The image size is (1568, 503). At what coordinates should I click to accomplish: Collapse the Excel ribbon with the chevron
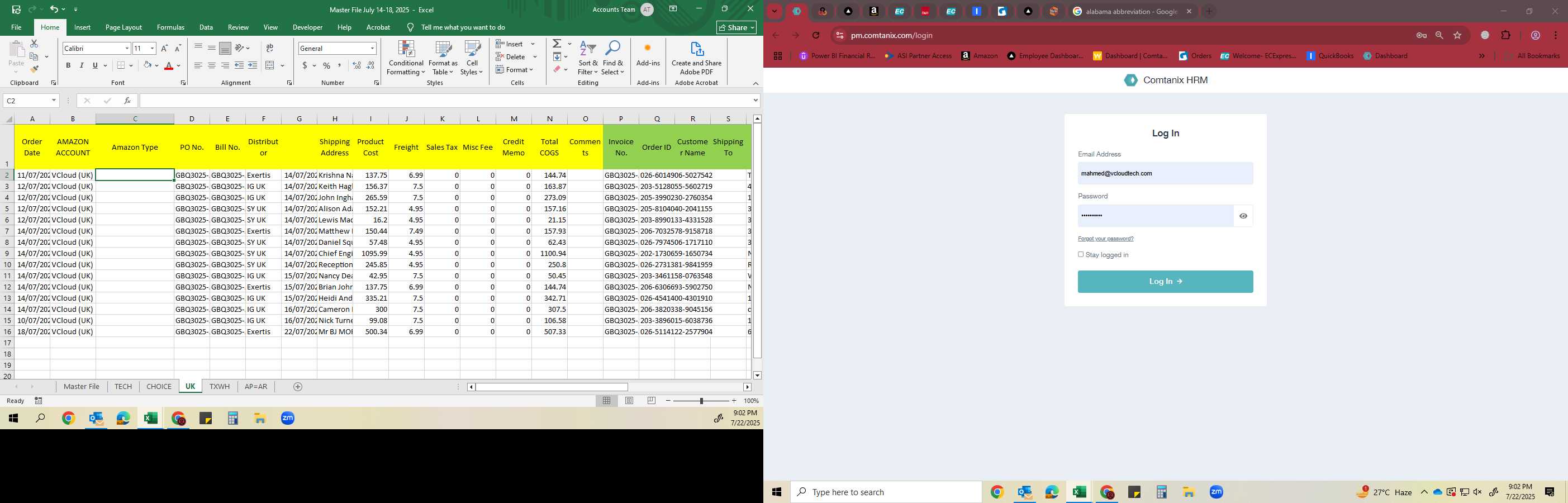coord(756,83)
